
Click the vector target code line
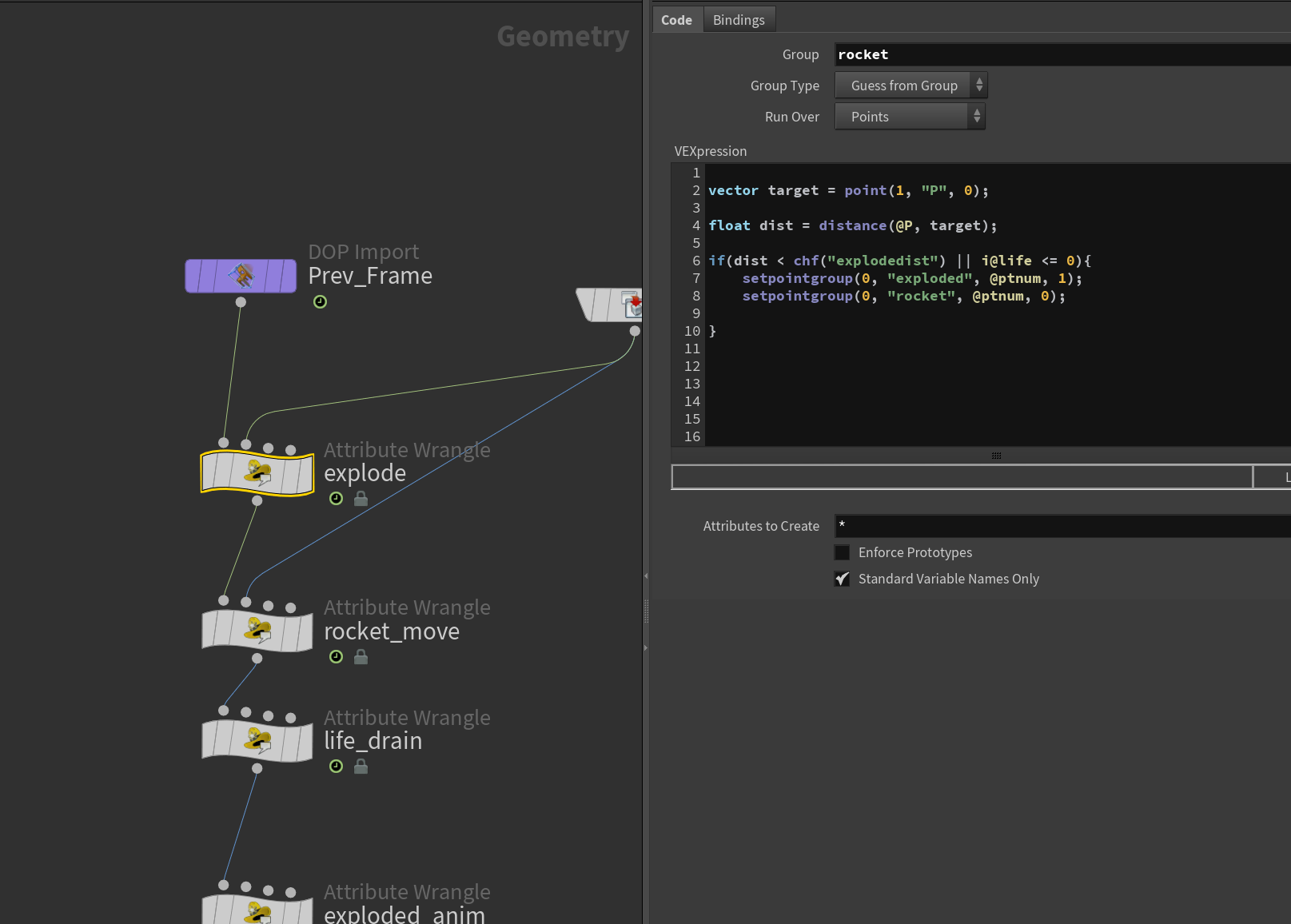point(849,190)
